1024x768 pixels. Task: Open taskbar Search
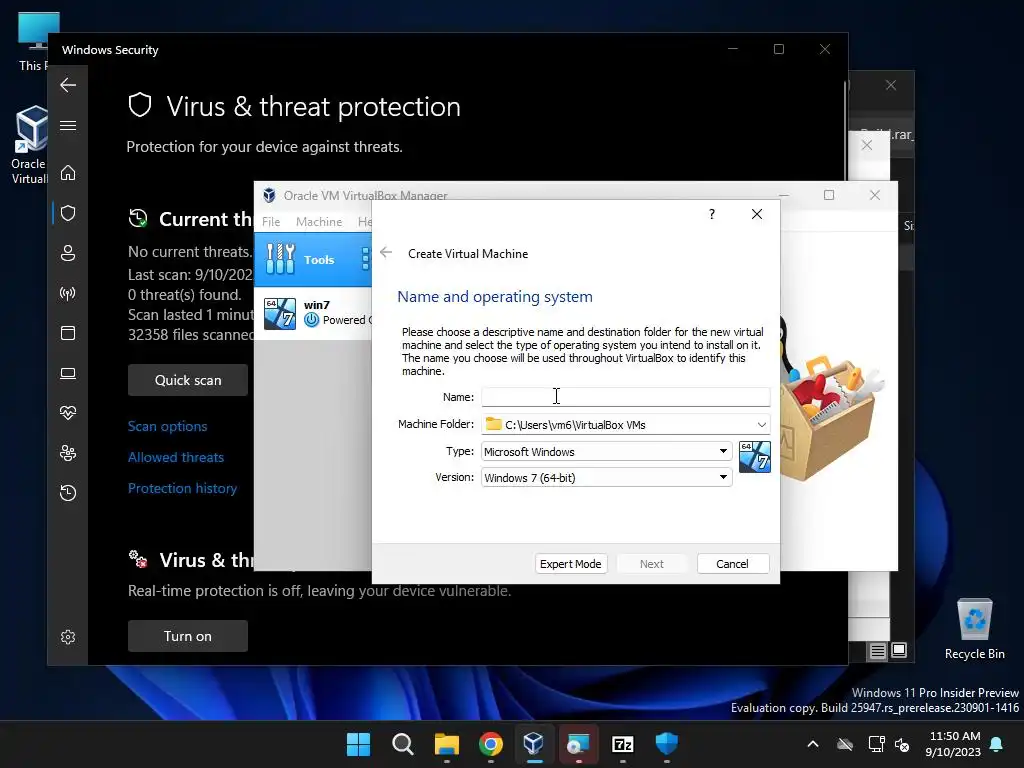(403, 744)
